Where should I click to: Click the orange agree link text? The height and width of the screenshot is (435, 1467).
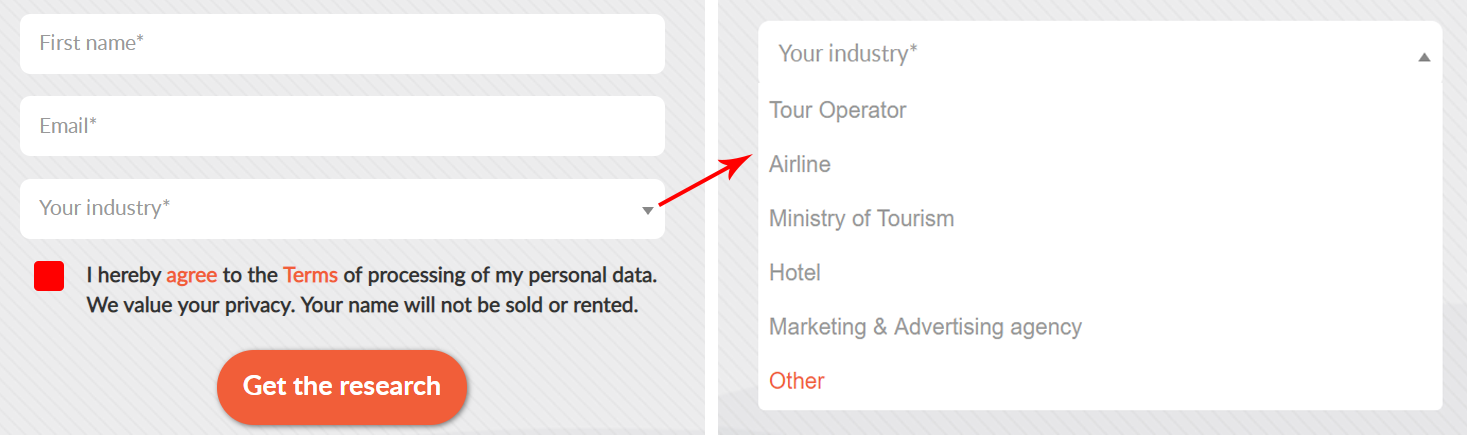pos(191,275)
